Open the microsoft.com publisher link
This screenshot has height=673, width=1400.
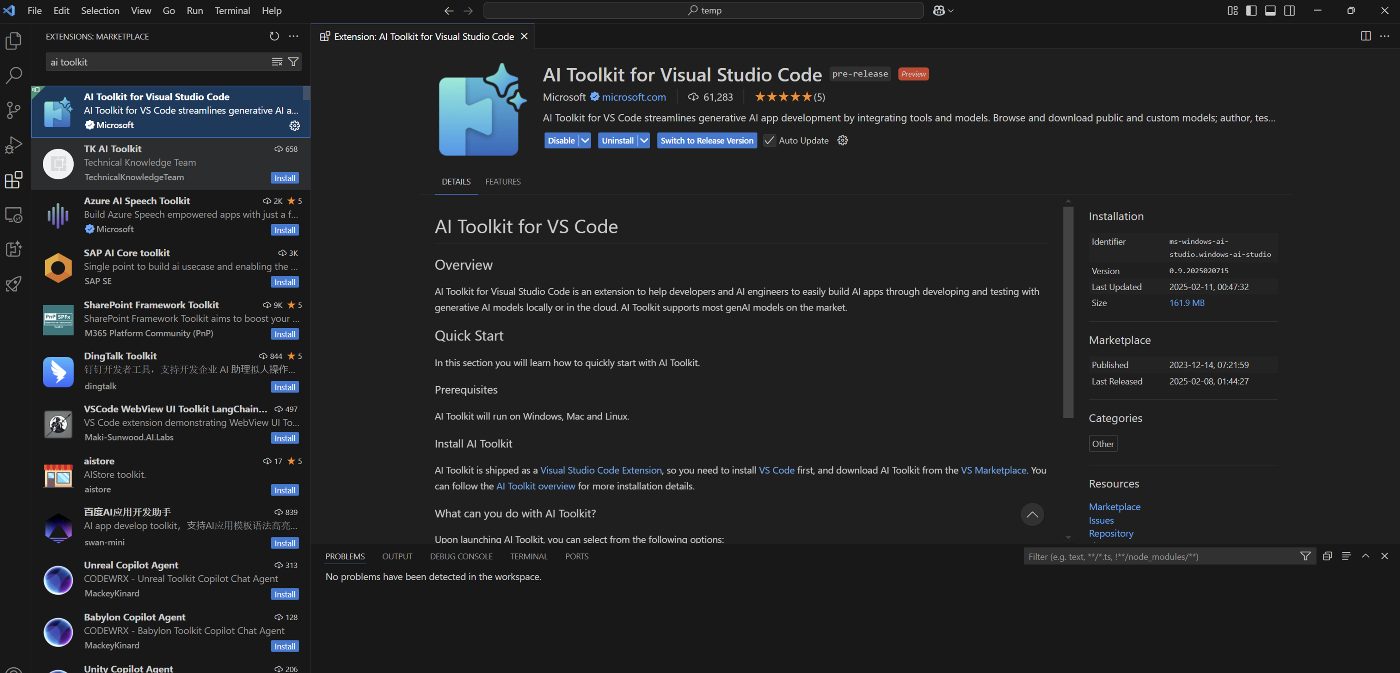click(634, 97)
